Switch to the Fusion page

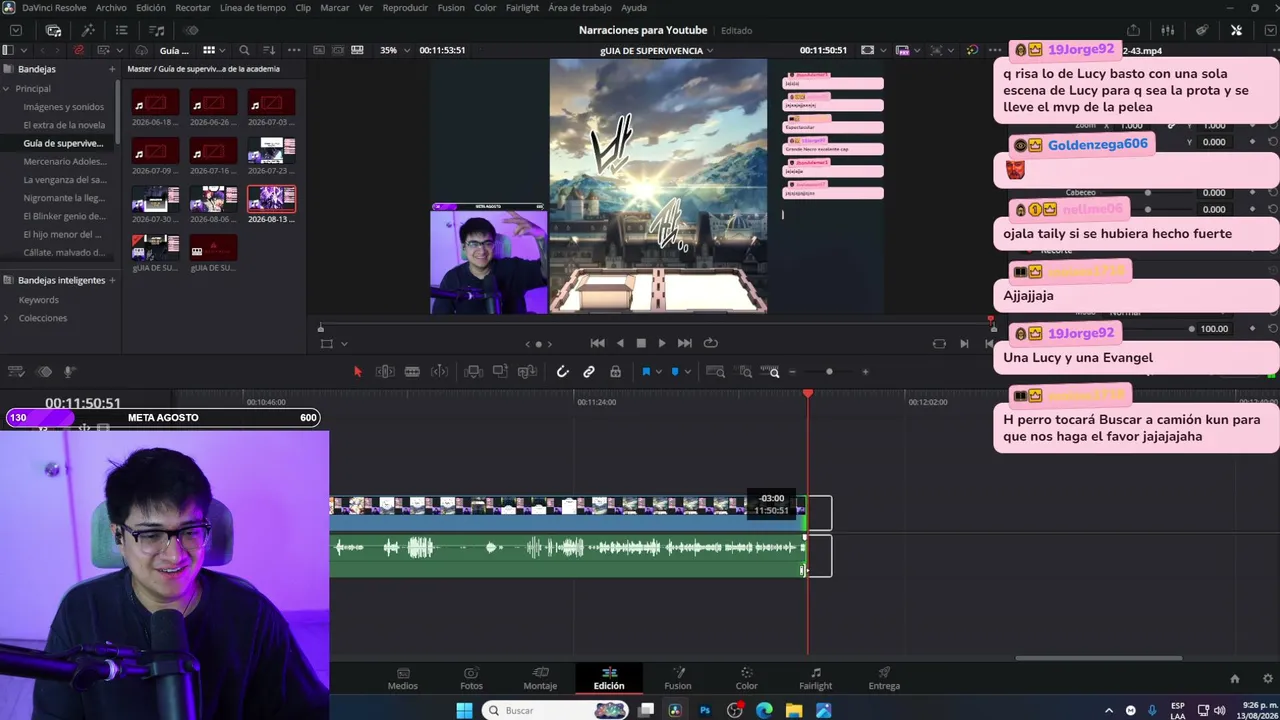click(x=678, y=679)
